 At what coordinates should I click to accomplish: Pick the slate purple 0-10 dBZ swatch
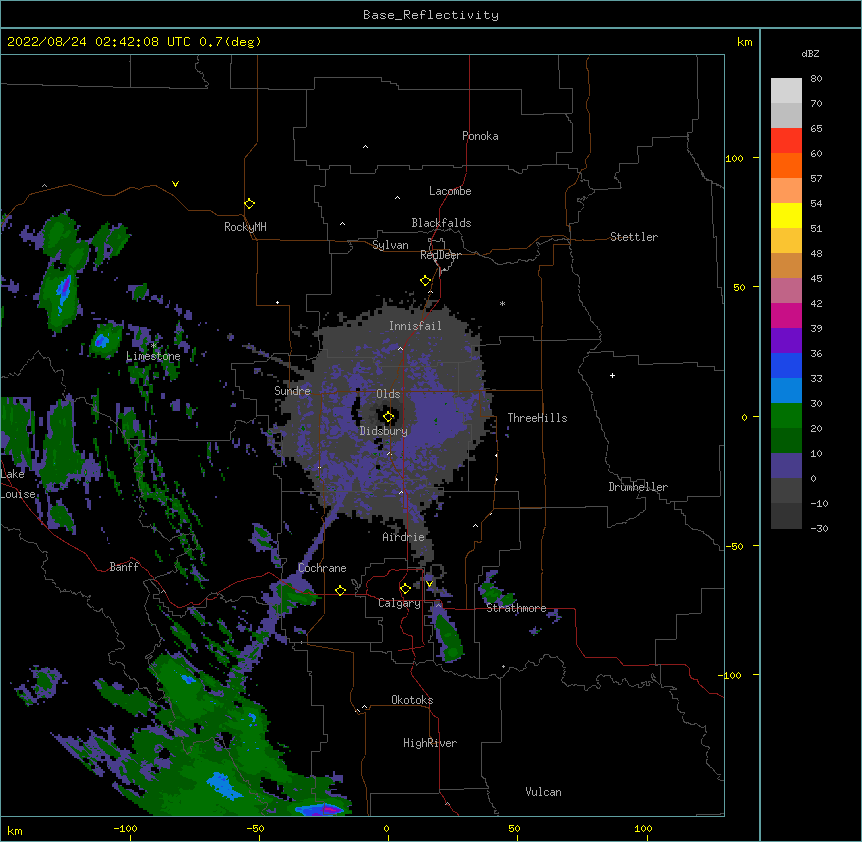click(x=786, y=466)
